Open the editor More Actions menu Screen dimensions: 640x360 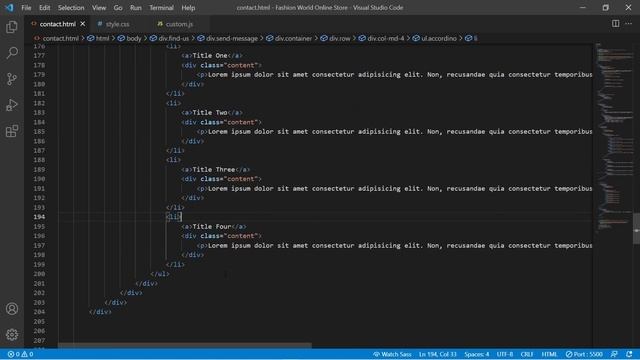(x=629, y=24)
